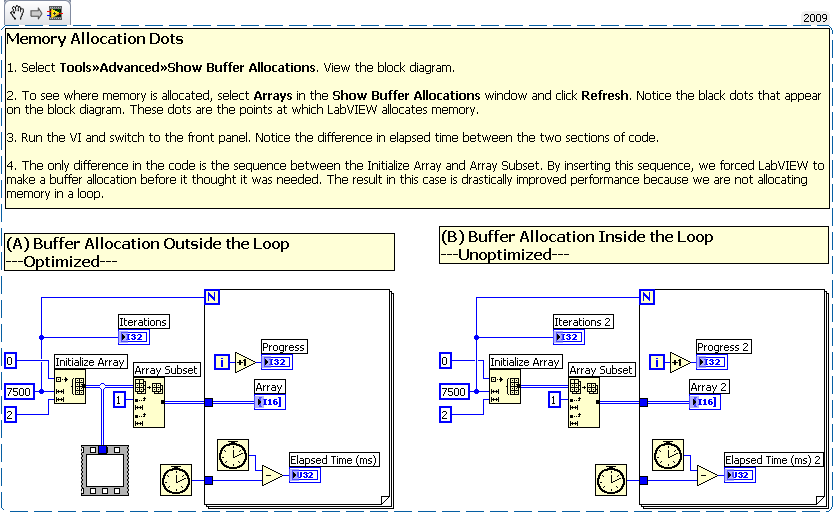Click the subtract node in loop B
834x513 pixels.
pyautogui.click(x=708, y=475)
